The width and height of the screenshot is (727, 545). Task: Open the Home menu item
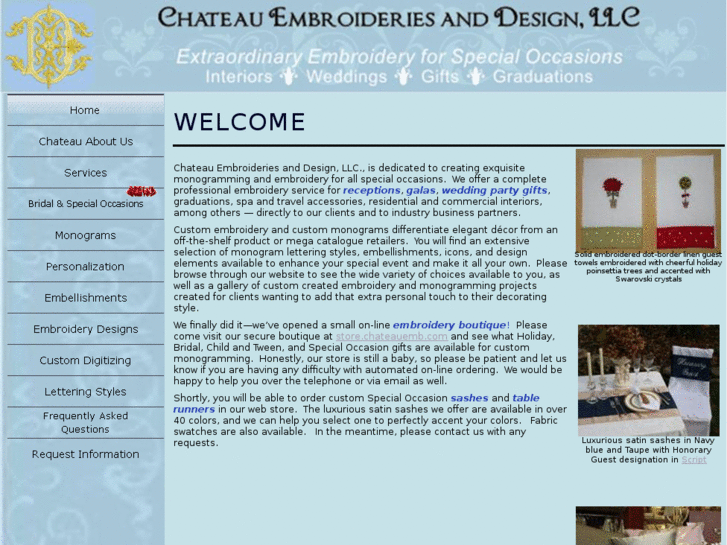coord(85,110)
